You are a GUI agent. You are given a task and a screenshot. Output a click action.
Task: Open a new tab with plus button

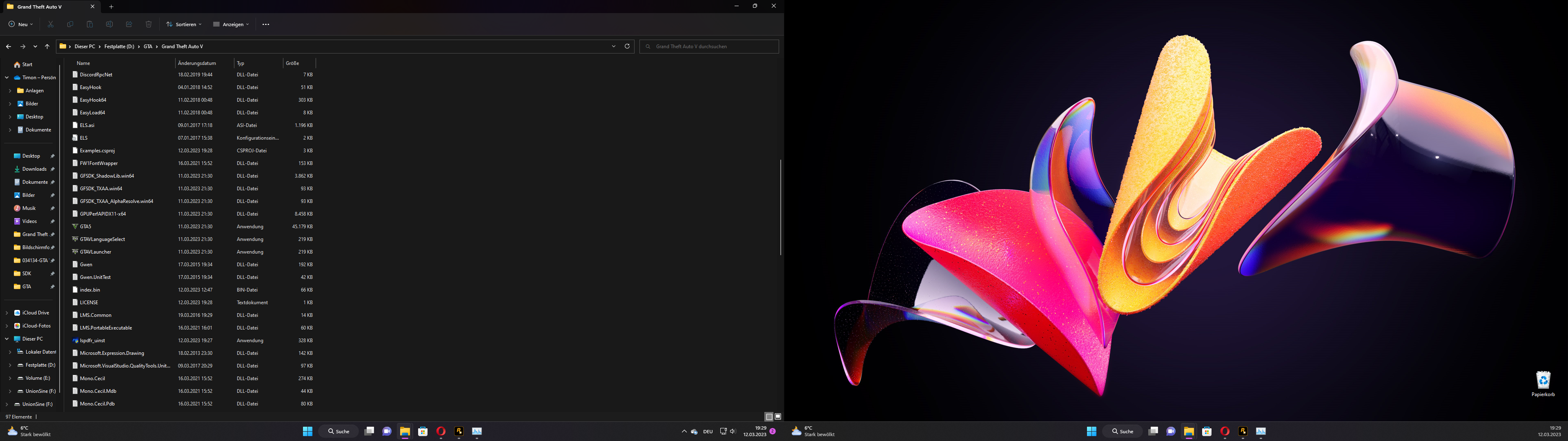pyautogui.click(x=111, y=7)
